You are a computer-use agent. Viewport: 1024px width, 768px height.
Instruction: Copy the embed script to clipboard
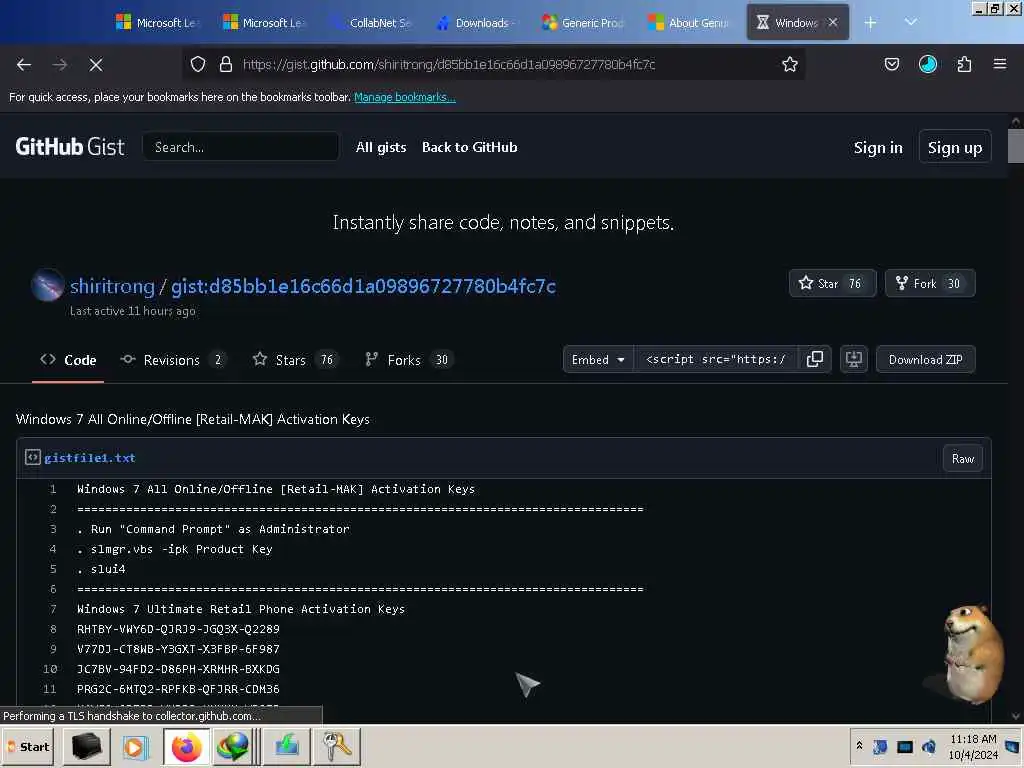click(814, 360)
